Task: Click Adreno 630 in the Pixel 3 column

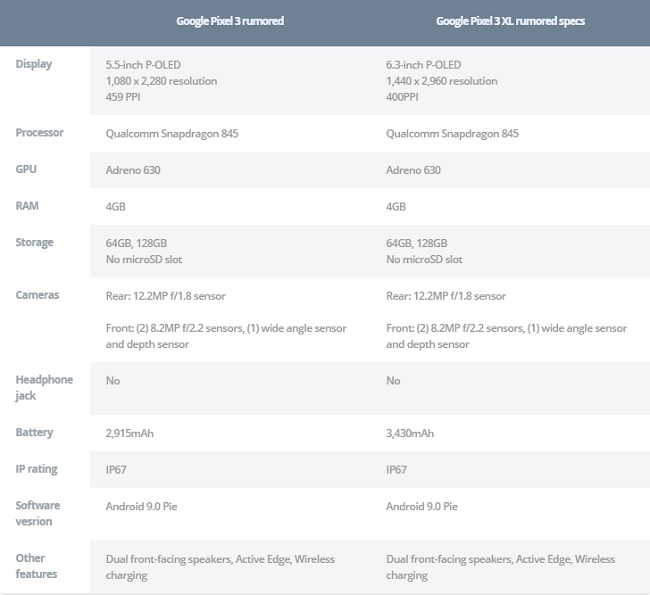Action: pos(133,170)
